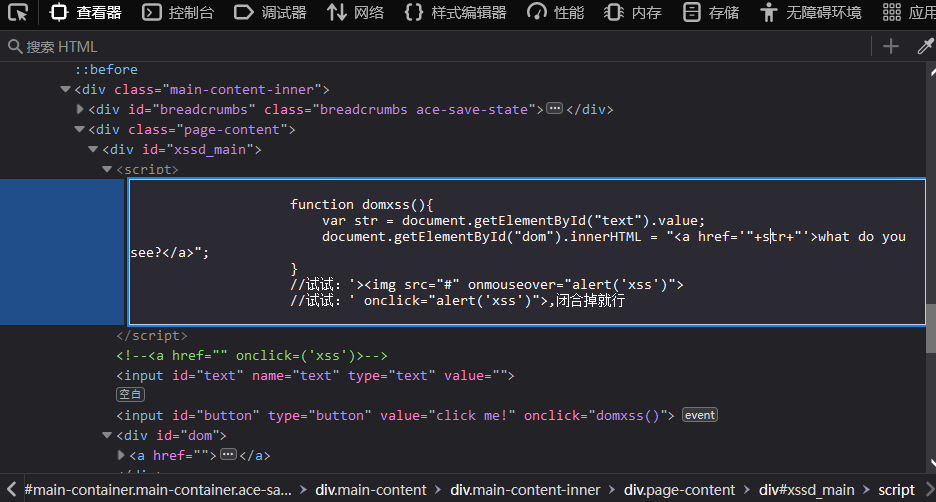Click the 闭合掉就行 onclick hint comment line
This screenshot has width=936, height=502.
point(457,301)
